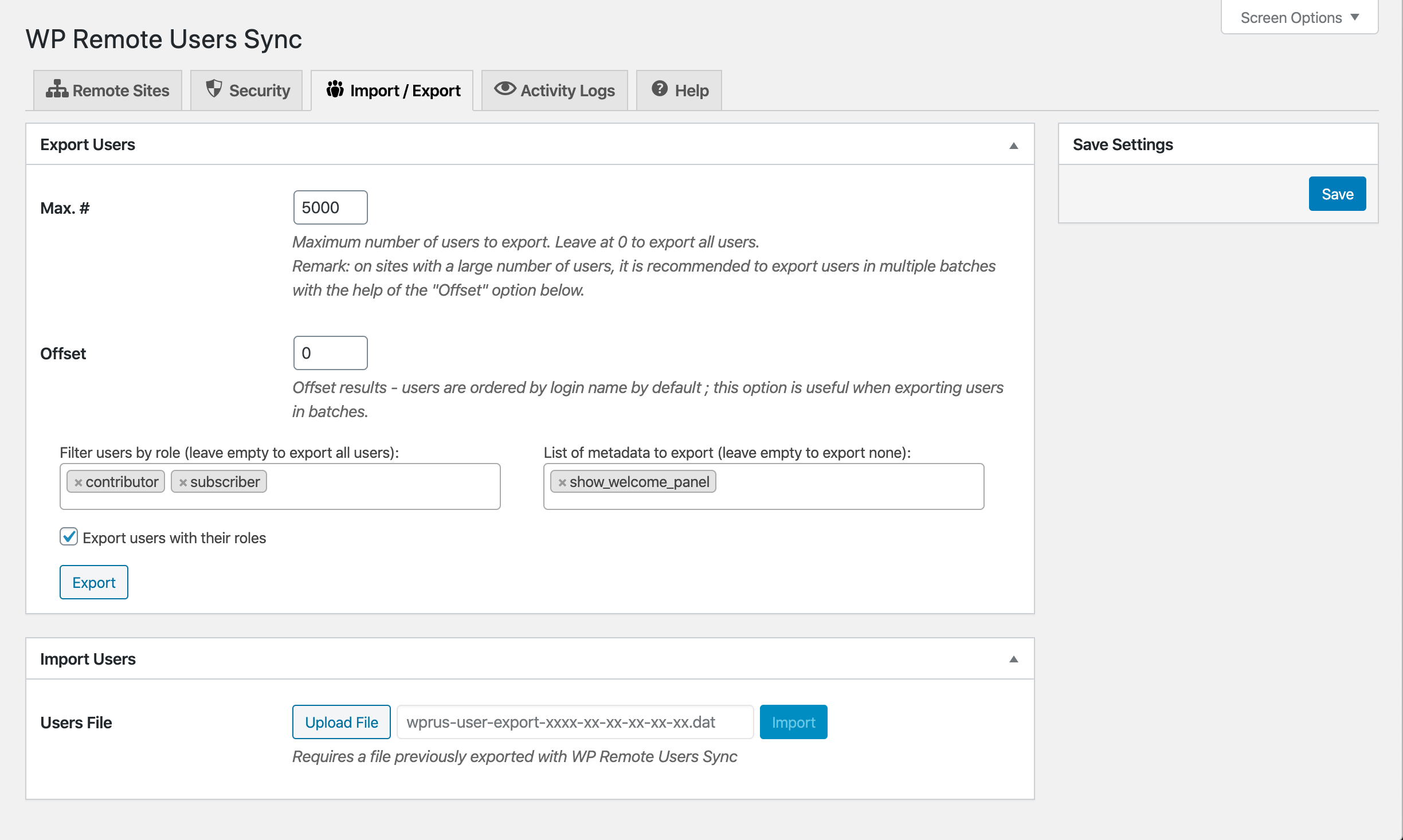The width and height of the screenshot is (1403, 840).
Task: Focus the Max. # input field
Action: (331, 207)
